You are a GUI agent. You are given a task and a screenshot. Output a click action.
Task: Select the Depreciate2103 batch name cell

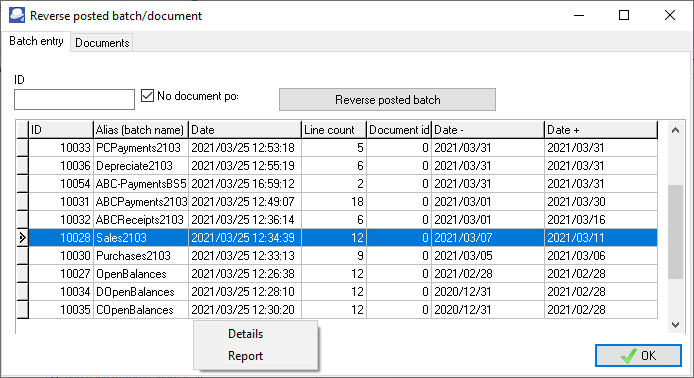pos(141,166)
